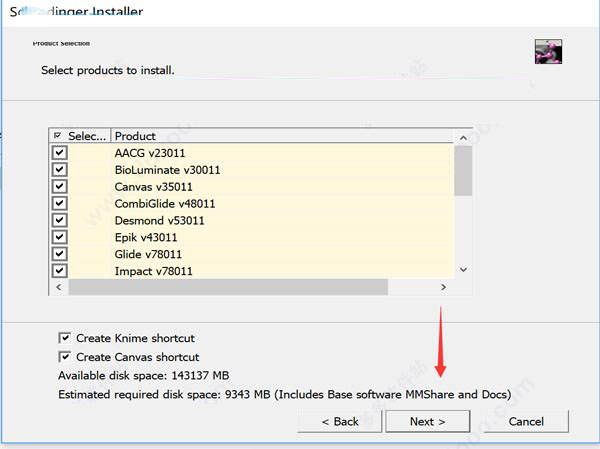Select the BioLuminate v30011 product name
600x449 pixels.
(167, 170)
